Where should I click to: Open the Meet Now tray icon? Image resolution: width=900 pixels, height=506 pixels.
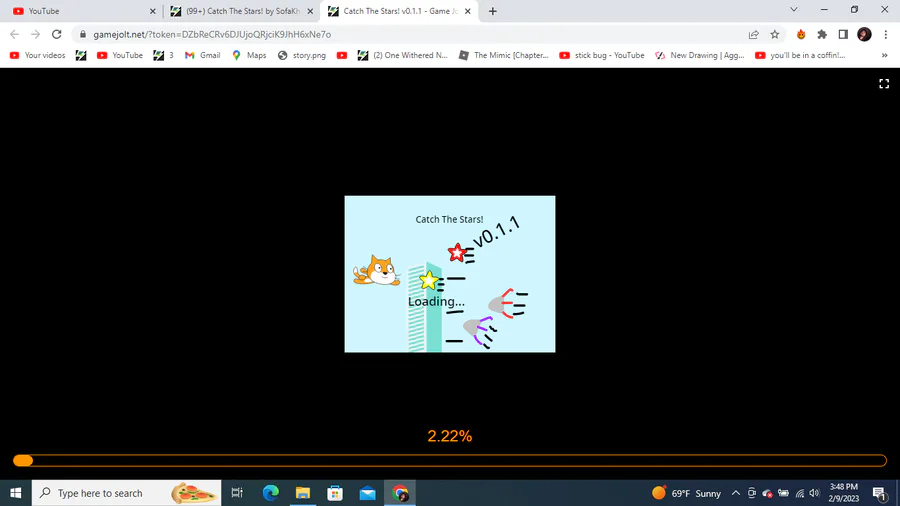(751, 493)
